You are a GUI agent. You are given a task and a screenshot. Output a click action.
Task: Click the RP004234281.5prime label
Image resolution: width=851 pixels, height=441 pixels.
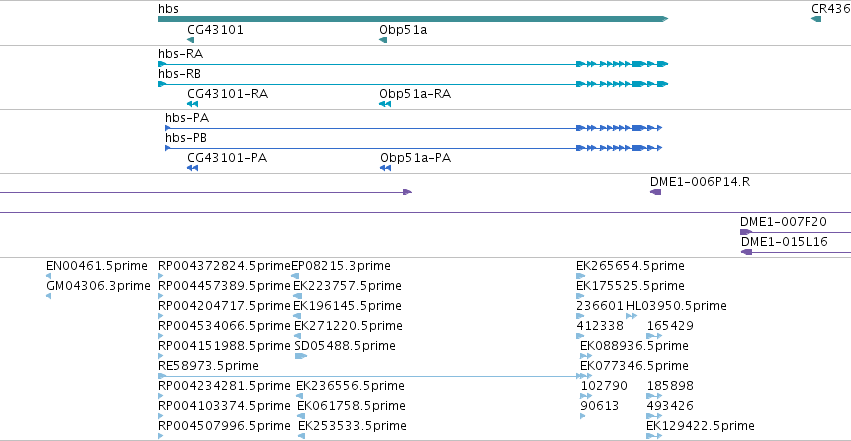[x=224, y=386]
